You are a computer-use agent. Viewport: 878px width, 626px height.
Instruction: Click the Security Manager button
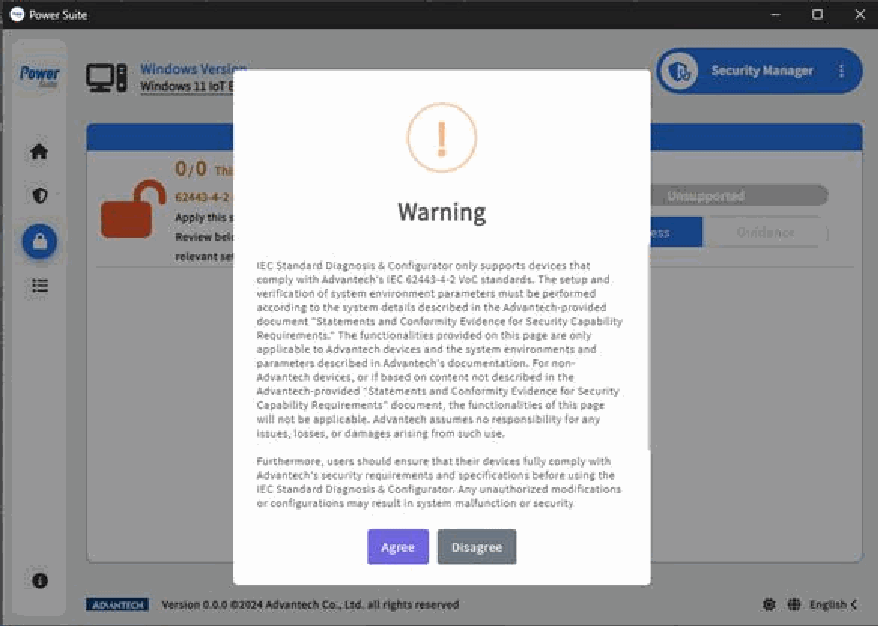[x=759, y=71]
